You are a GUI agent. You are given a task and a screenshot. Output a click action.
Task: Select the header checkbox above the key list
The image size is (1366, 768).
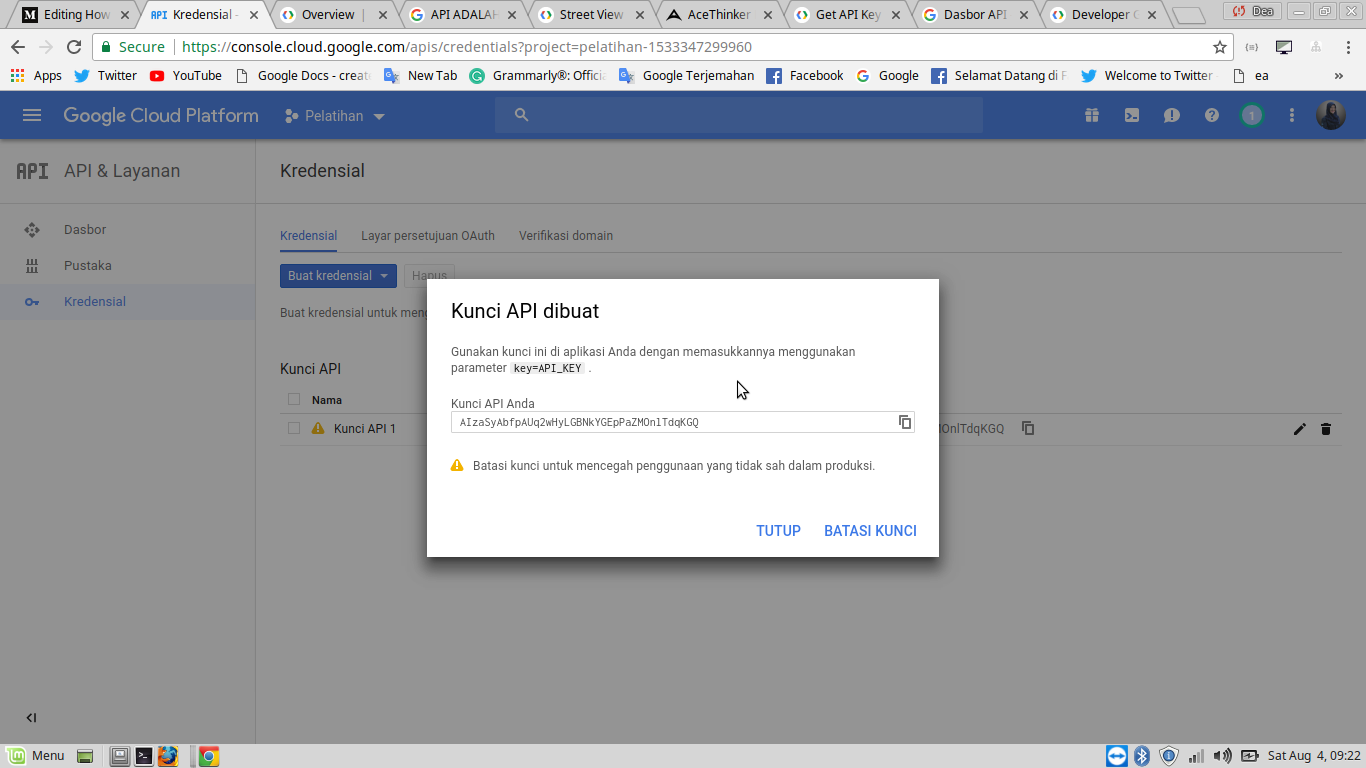(294, 398)
